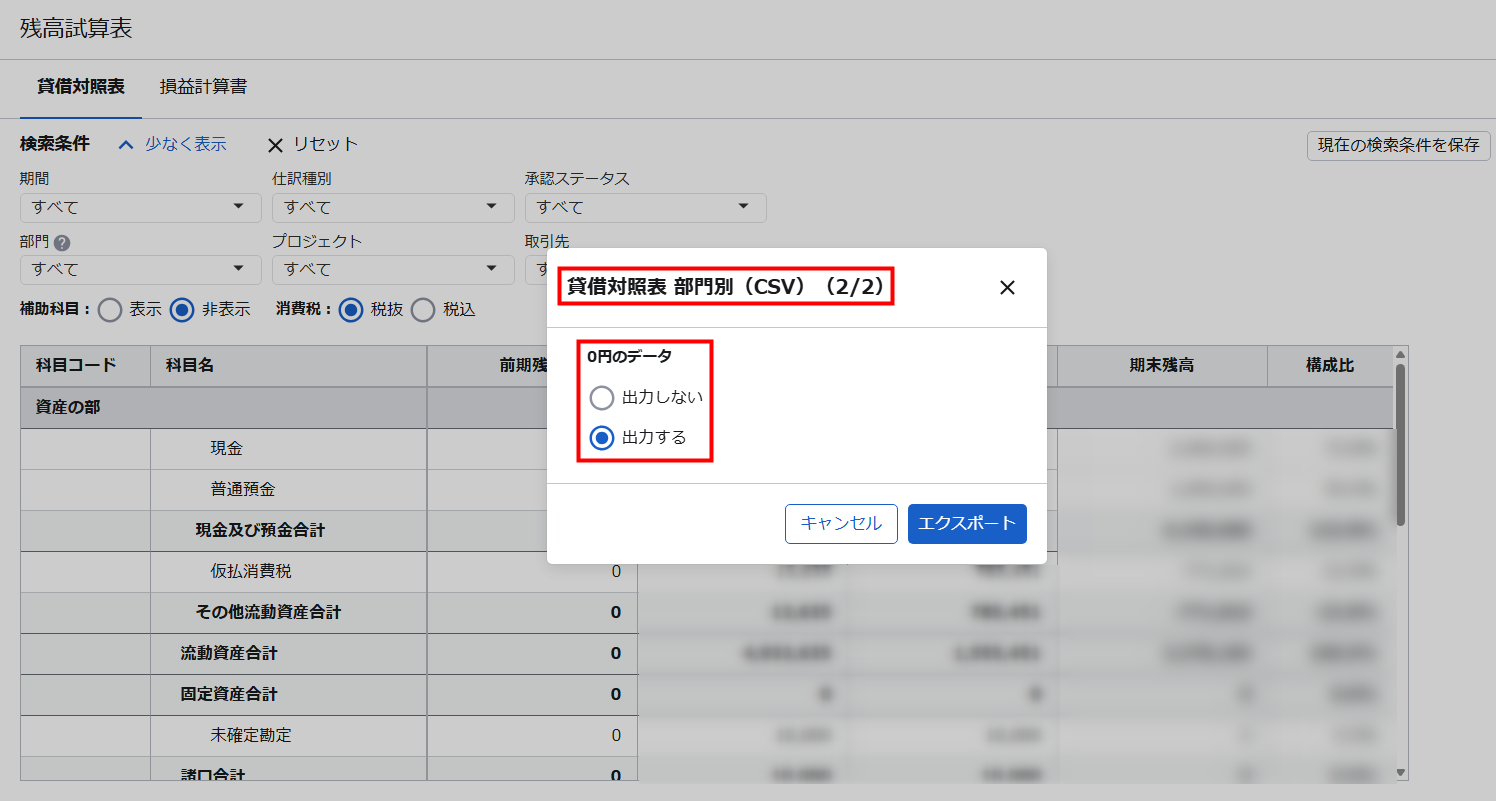Choose 表示 for 補助科目
The height and width of the screenshot is (801, 1496).
110,310
